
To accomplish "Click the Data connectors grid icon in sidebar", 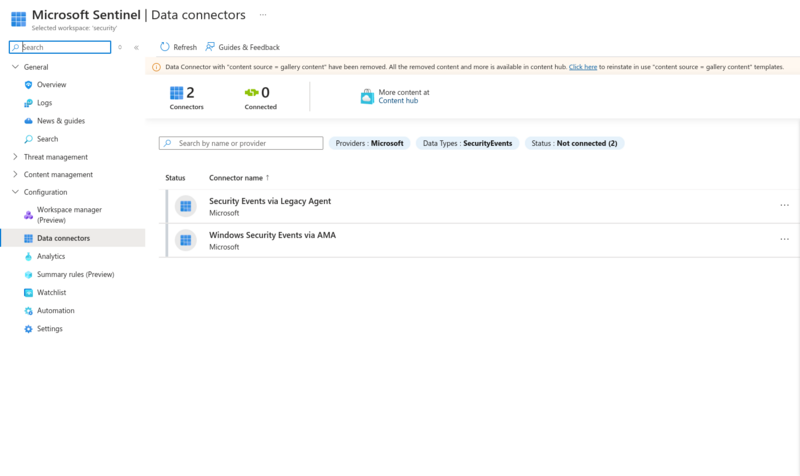I will 29,238.
